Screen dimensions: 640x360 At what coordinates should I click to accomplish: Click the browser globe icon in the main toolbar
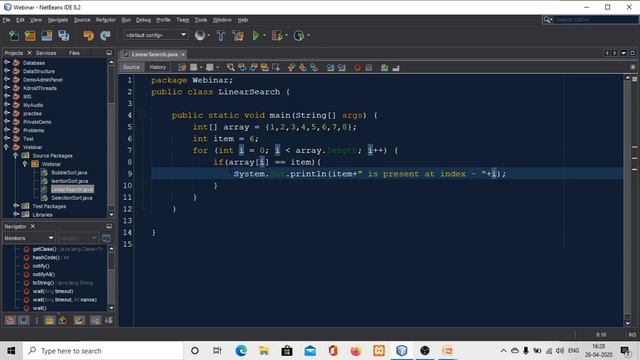point(200,36)
